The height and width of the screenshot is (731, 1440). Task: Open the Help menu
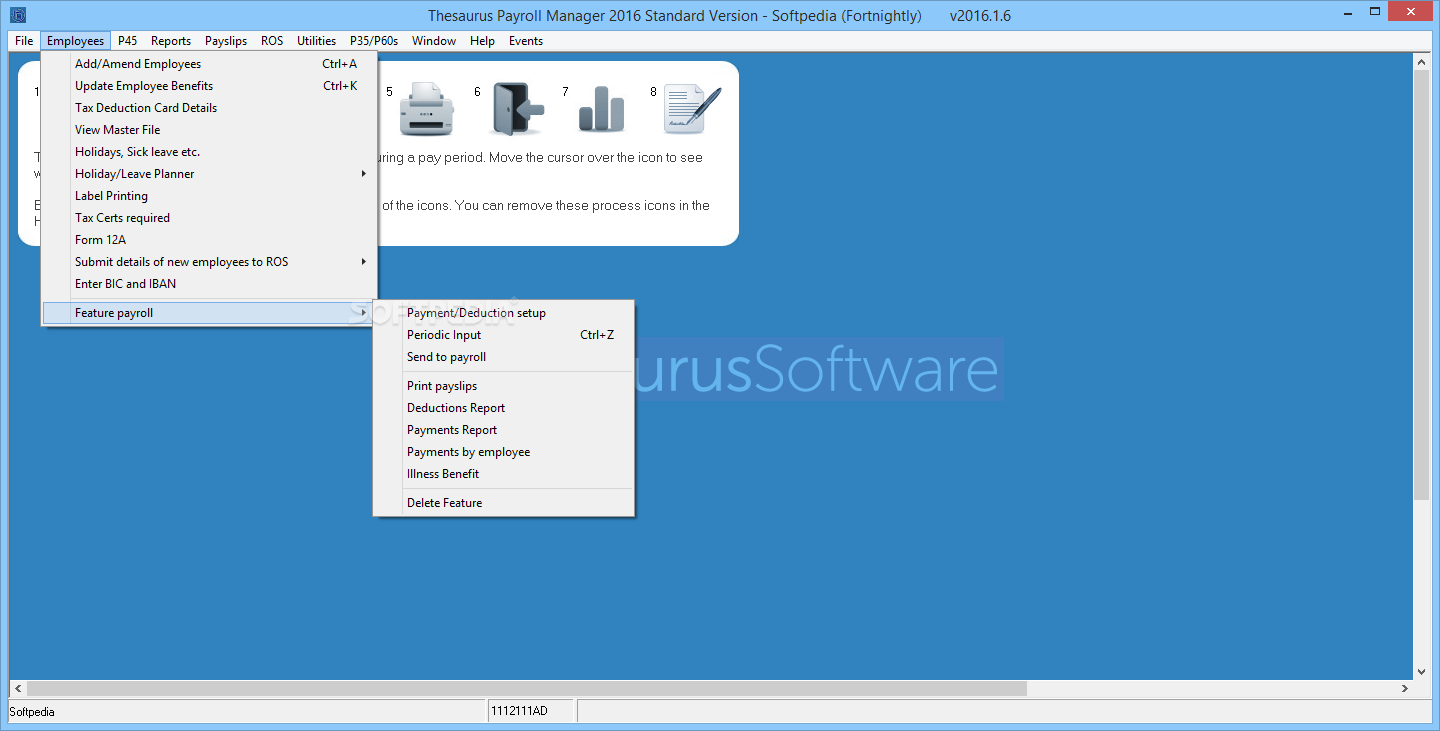pos(482,41)
